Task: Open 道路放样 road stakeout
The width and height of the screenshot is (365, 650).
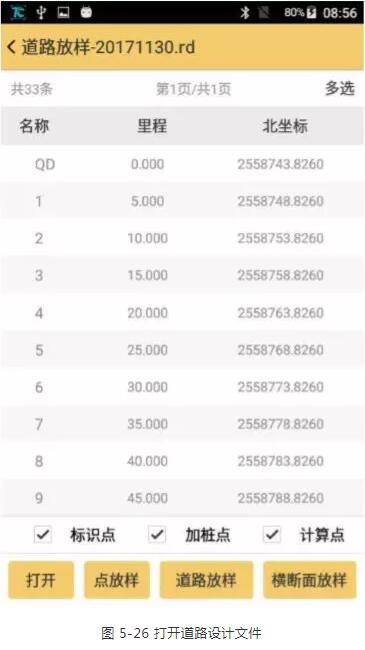Action: coord(206,580)
